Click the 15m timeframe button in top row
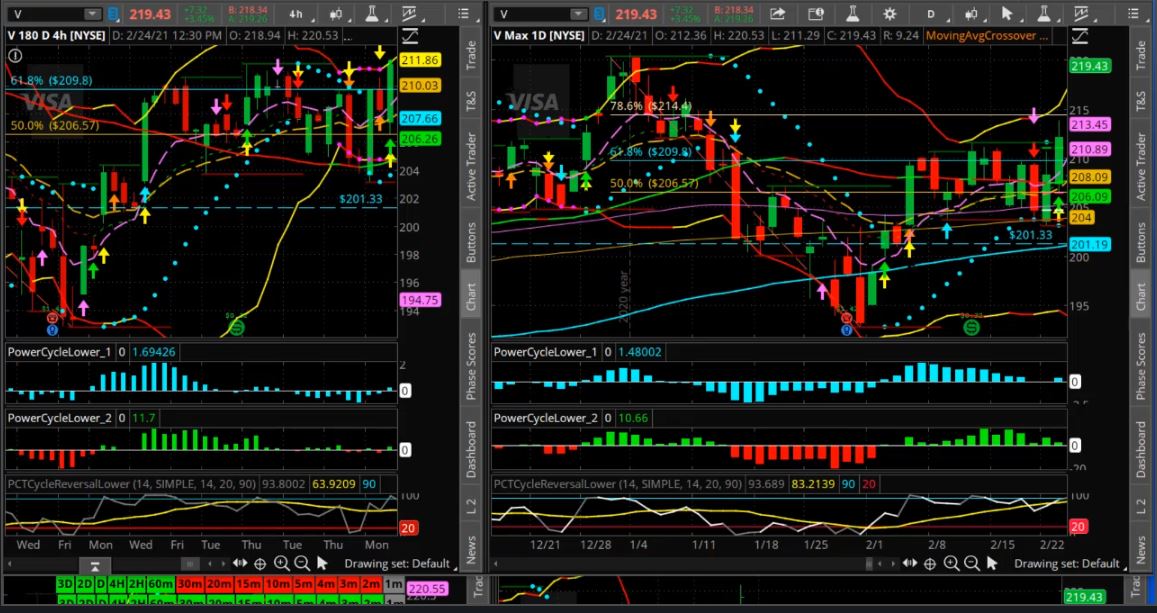Viewport: 1157px width, 613px height. [249, 584]
